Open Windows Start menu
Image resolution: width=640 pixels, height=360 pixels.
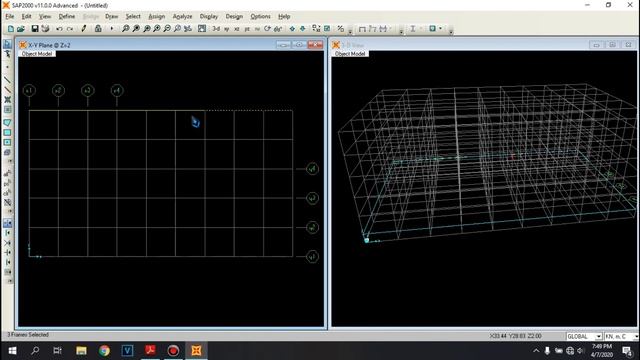12,351
